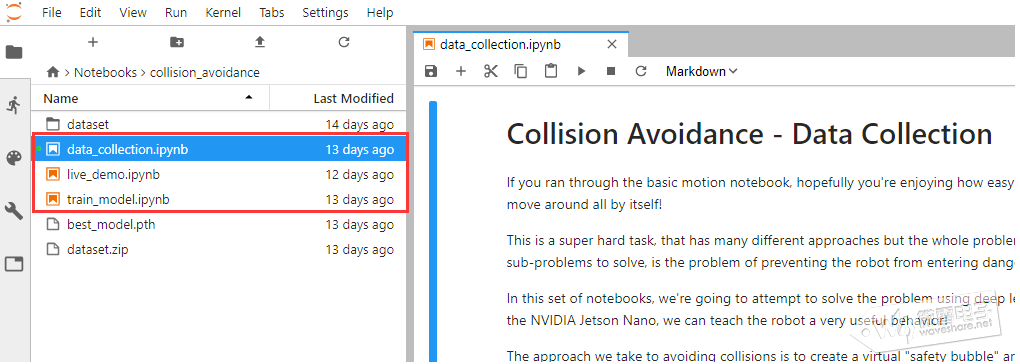
Task: Open the Commands palette sidebar icon
Action: [14, 158]
